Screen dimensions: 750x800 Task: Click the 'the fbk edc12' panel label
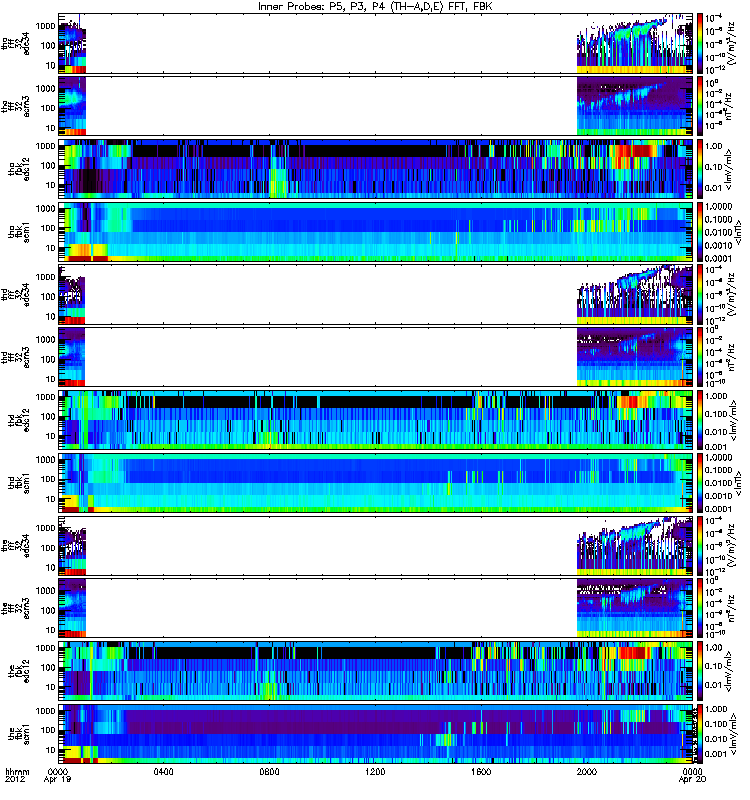[x=19, y=672]
